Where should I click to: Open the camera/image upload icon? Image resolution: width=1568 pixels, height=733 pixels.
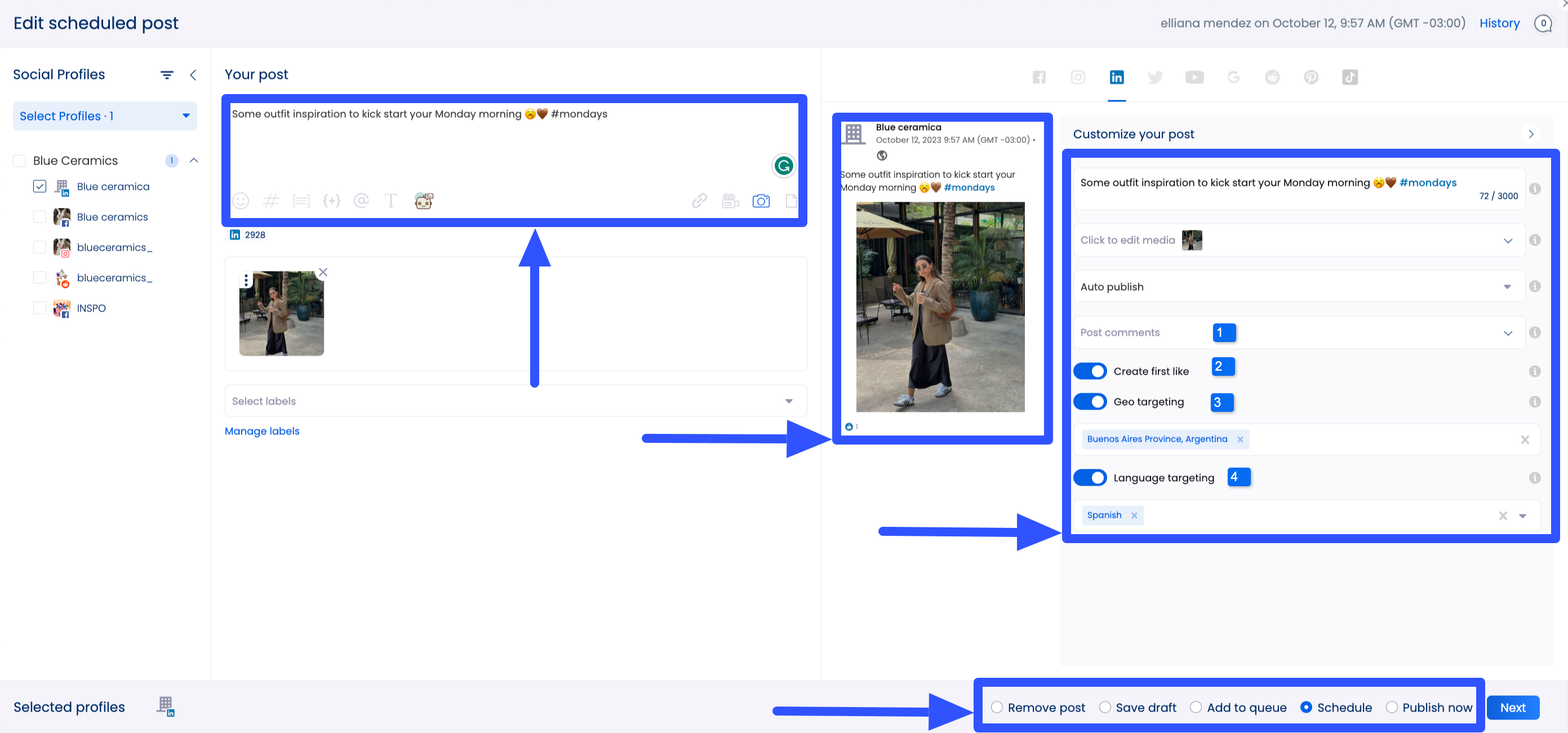(x=761, y=201)
